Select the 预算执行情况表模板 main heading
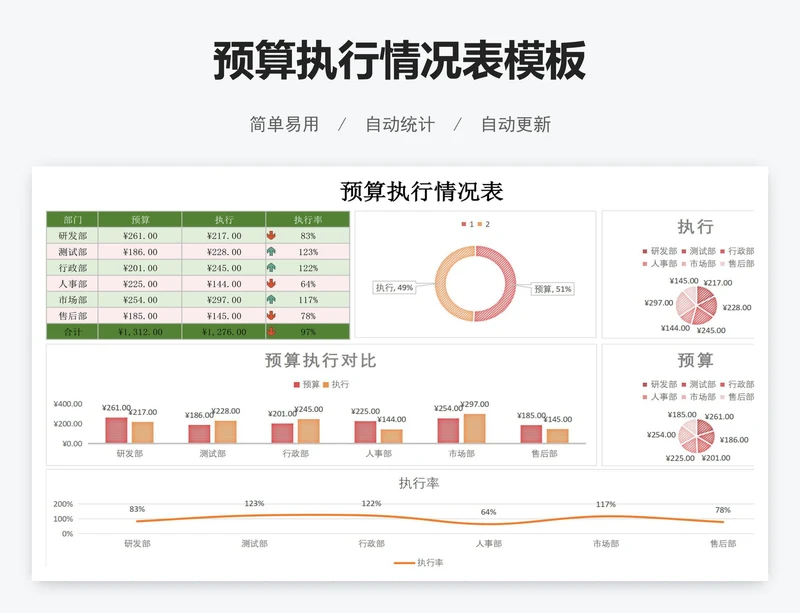This screenshot has height=613, width=800. click(x=399, y=60)
